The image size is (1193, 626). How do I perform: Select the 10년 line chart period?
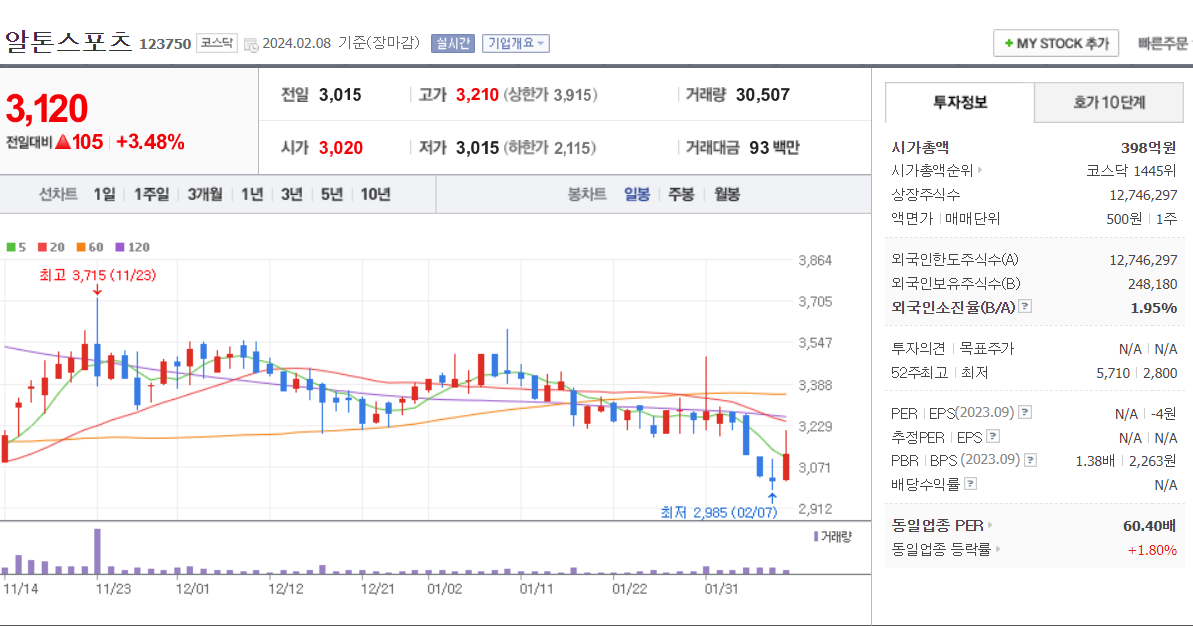coord(375,195)
